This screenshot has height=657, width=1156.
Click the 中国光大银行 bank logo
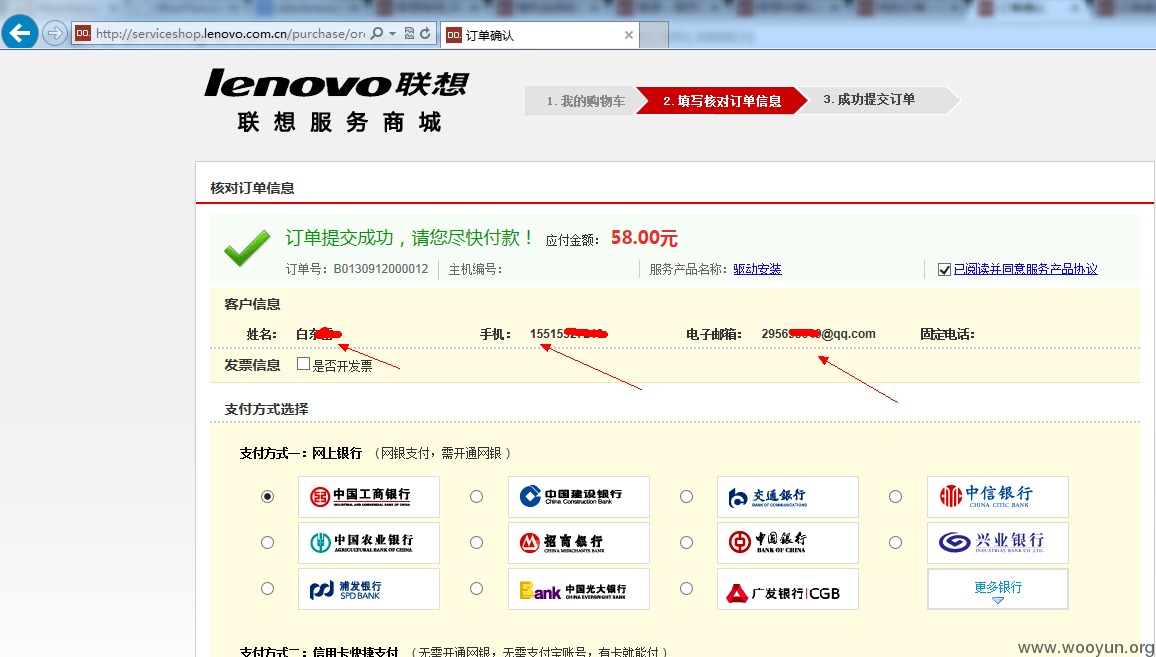(x=579, y=588)
